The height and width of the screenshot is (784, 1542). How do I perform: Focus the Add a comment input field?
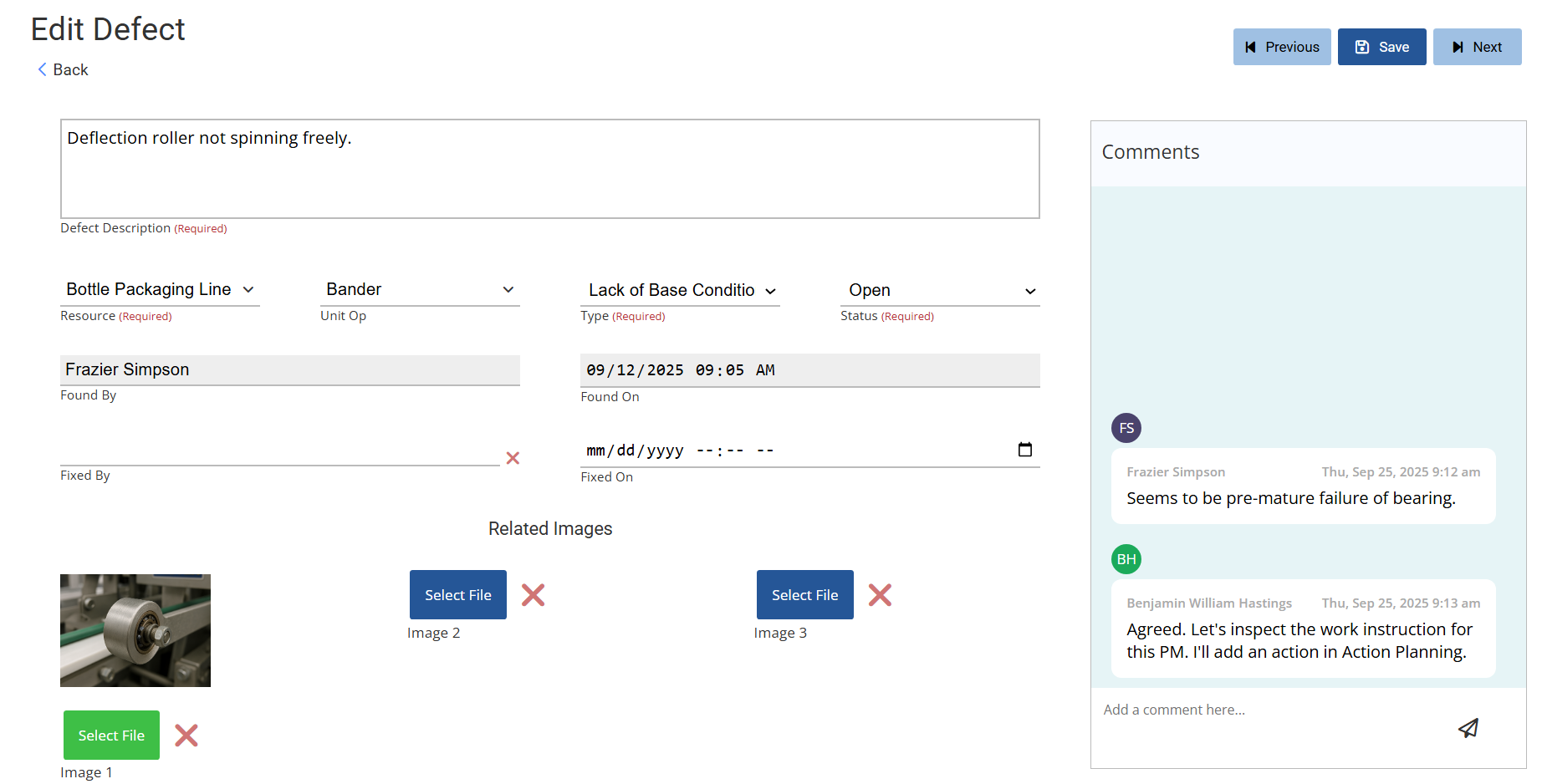(1271, 710)
